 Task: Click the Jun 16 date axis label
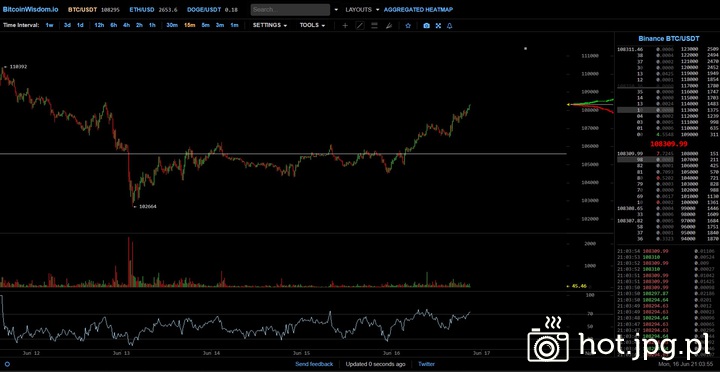pyautogui.click(x=391, y=353)
